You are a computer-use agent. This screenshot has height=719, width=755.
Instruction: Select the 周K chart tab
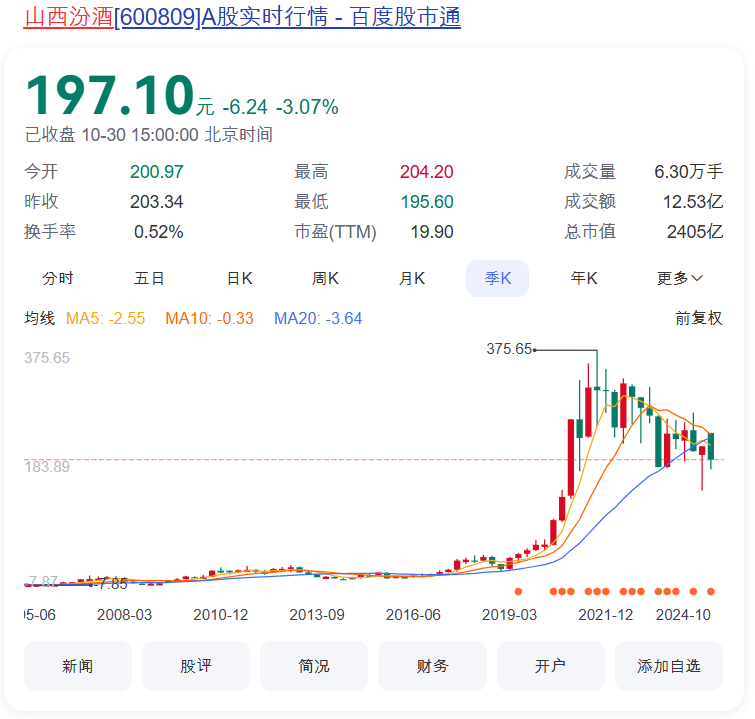(x=325, y=278)
